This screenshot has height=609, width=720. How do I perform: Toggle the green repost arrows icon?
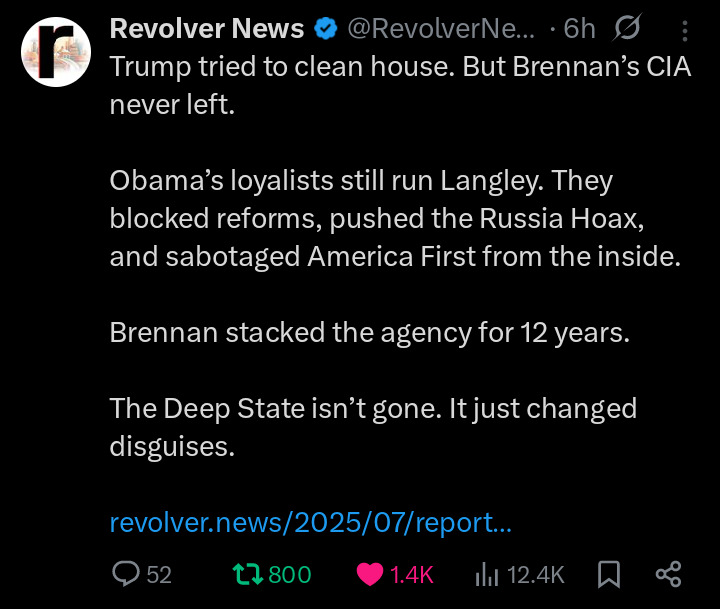tap(245, 574)
